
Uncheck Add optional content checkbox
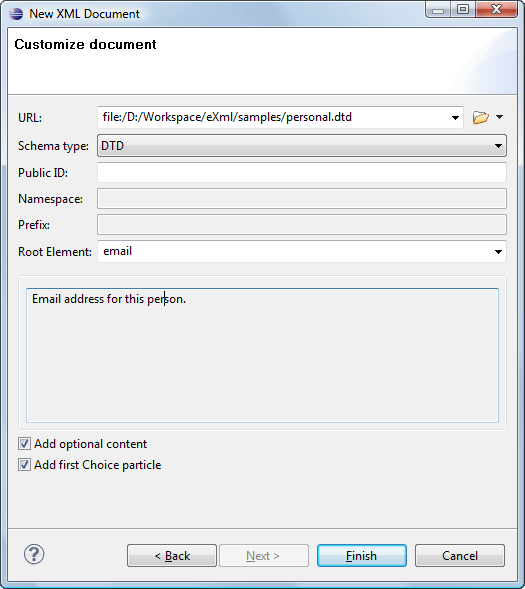pos(24,444)
